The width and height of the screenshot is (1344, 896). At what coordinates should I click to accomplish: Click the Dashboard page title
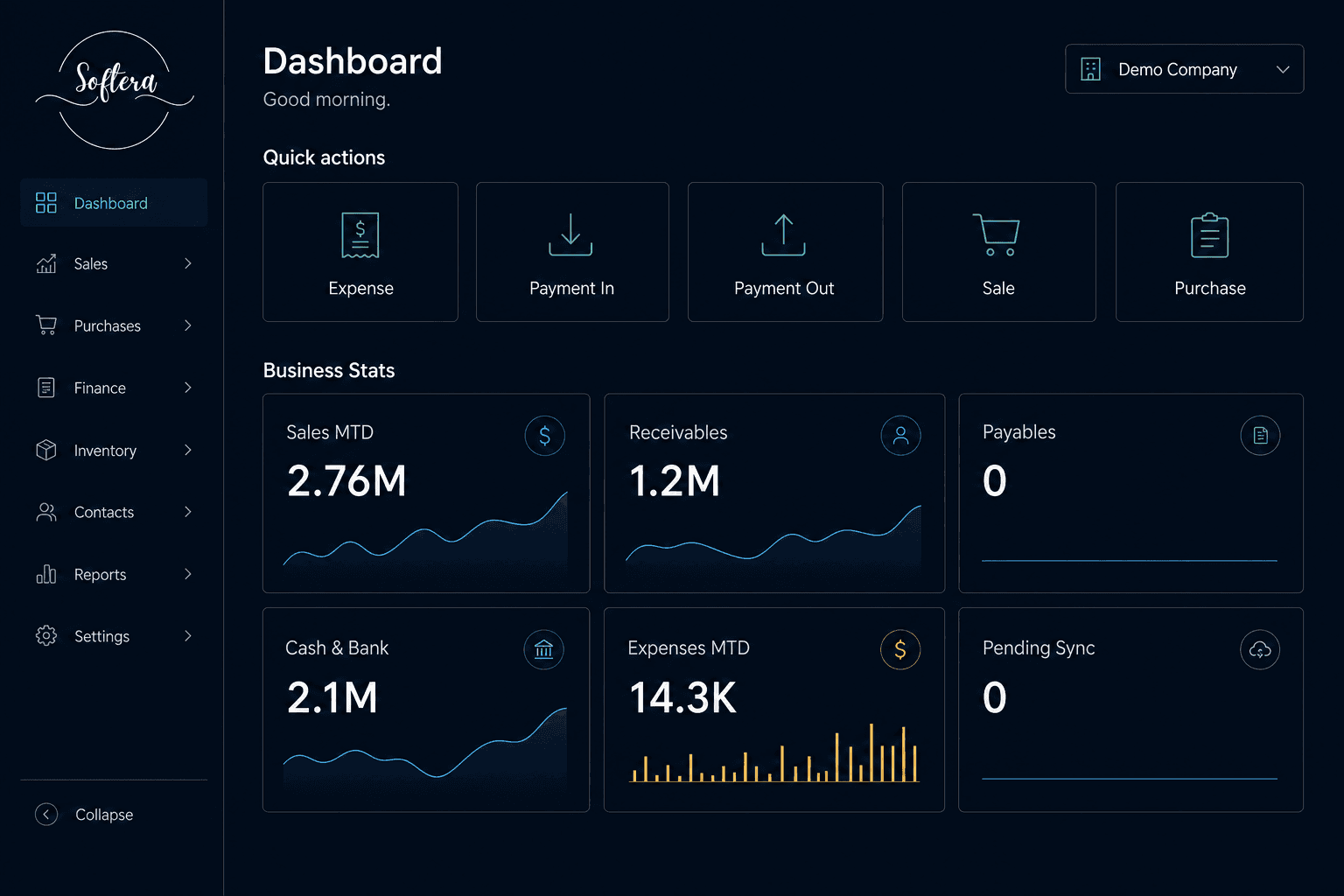(x=353, y=61)
